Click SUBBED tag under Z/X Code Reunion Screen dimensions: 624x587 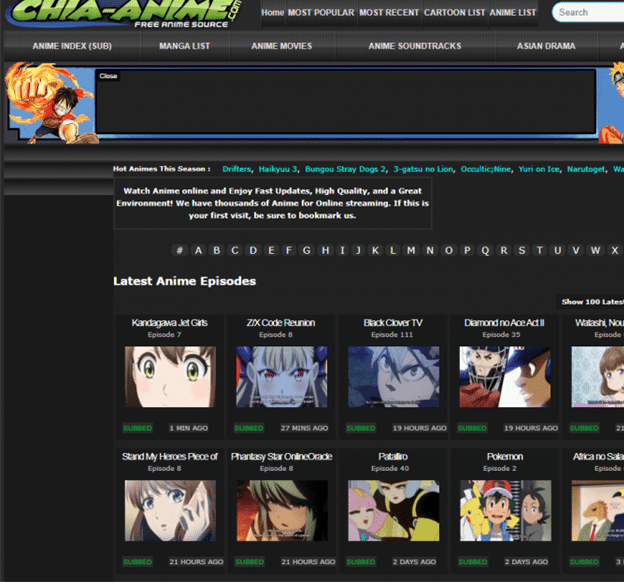tap(249, 429)
